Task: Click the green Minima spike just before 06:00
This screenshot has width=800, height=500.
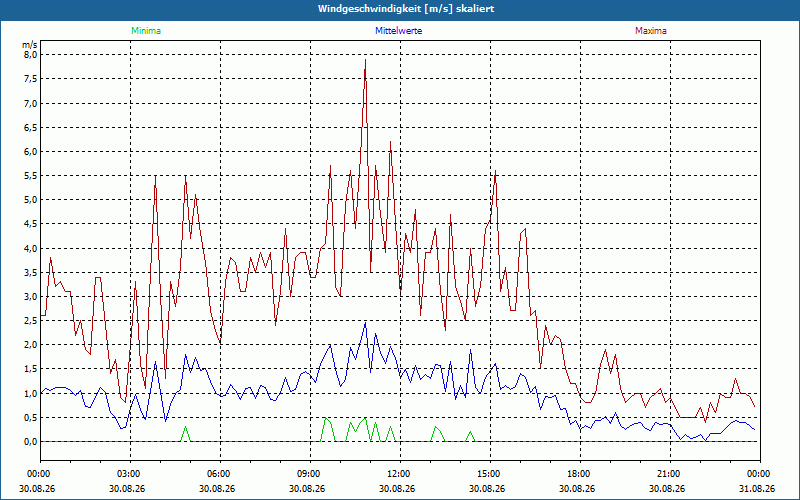Action: tap(185, 434)
